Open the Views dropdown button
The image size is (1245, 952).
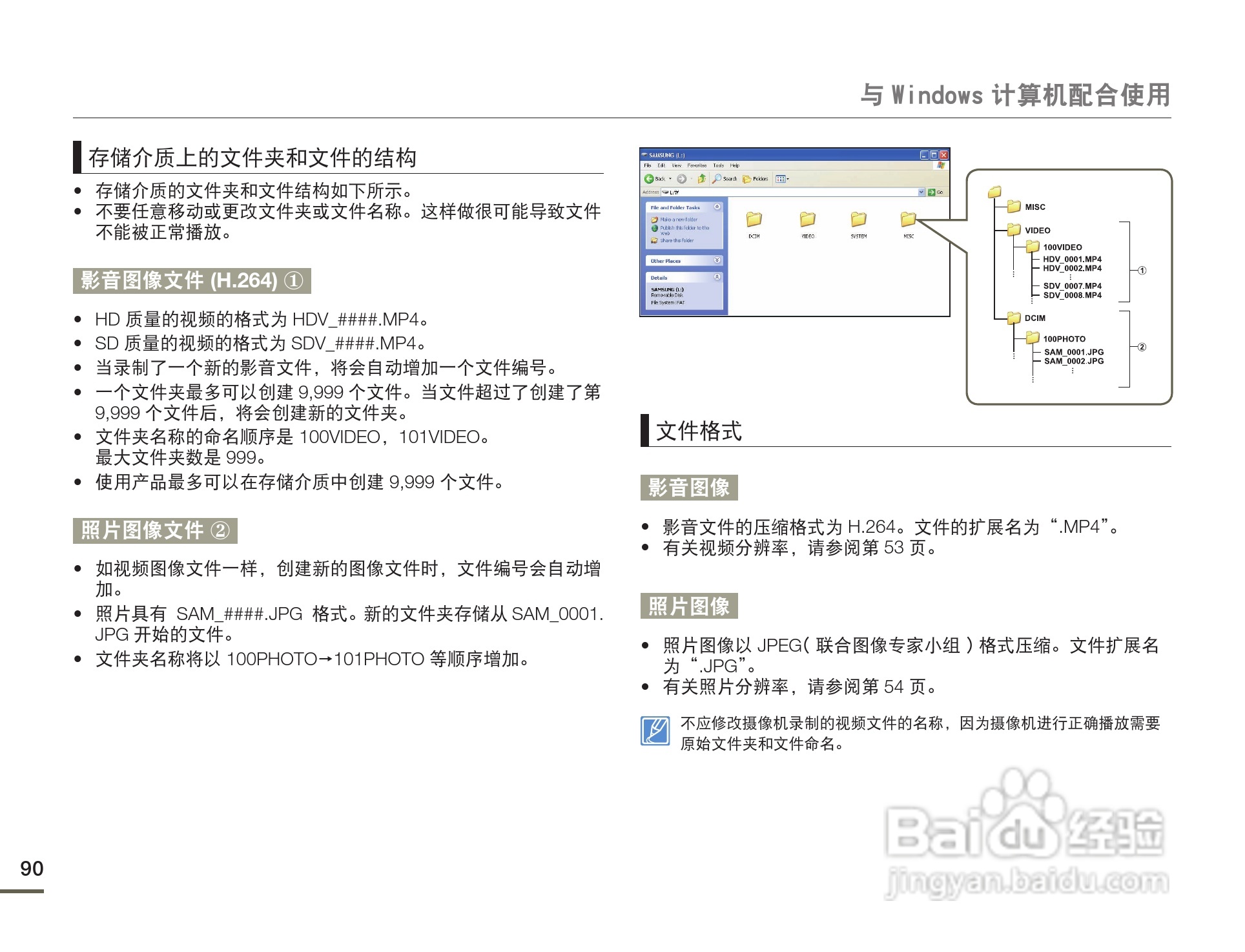782,179
